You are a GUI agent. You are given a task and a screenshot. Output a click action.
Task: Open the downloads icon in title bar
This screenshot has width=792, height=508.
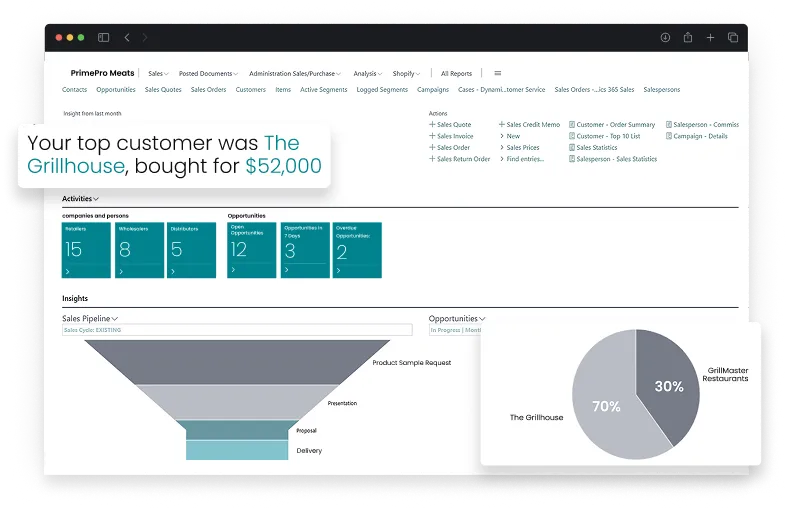click(665, 37)
